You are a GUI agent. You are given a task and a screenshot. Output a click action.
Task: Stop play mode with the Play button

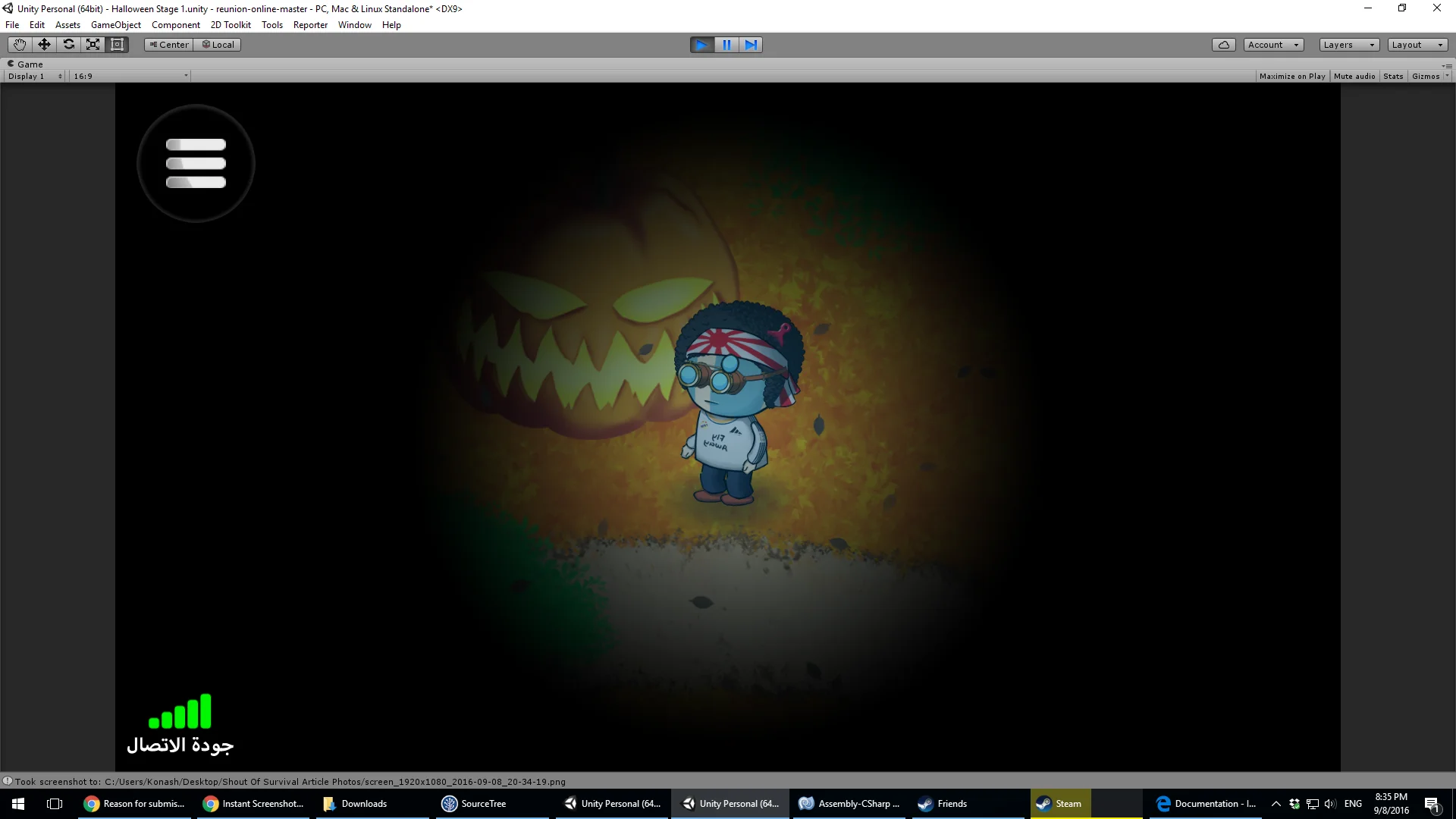point(702,45)
